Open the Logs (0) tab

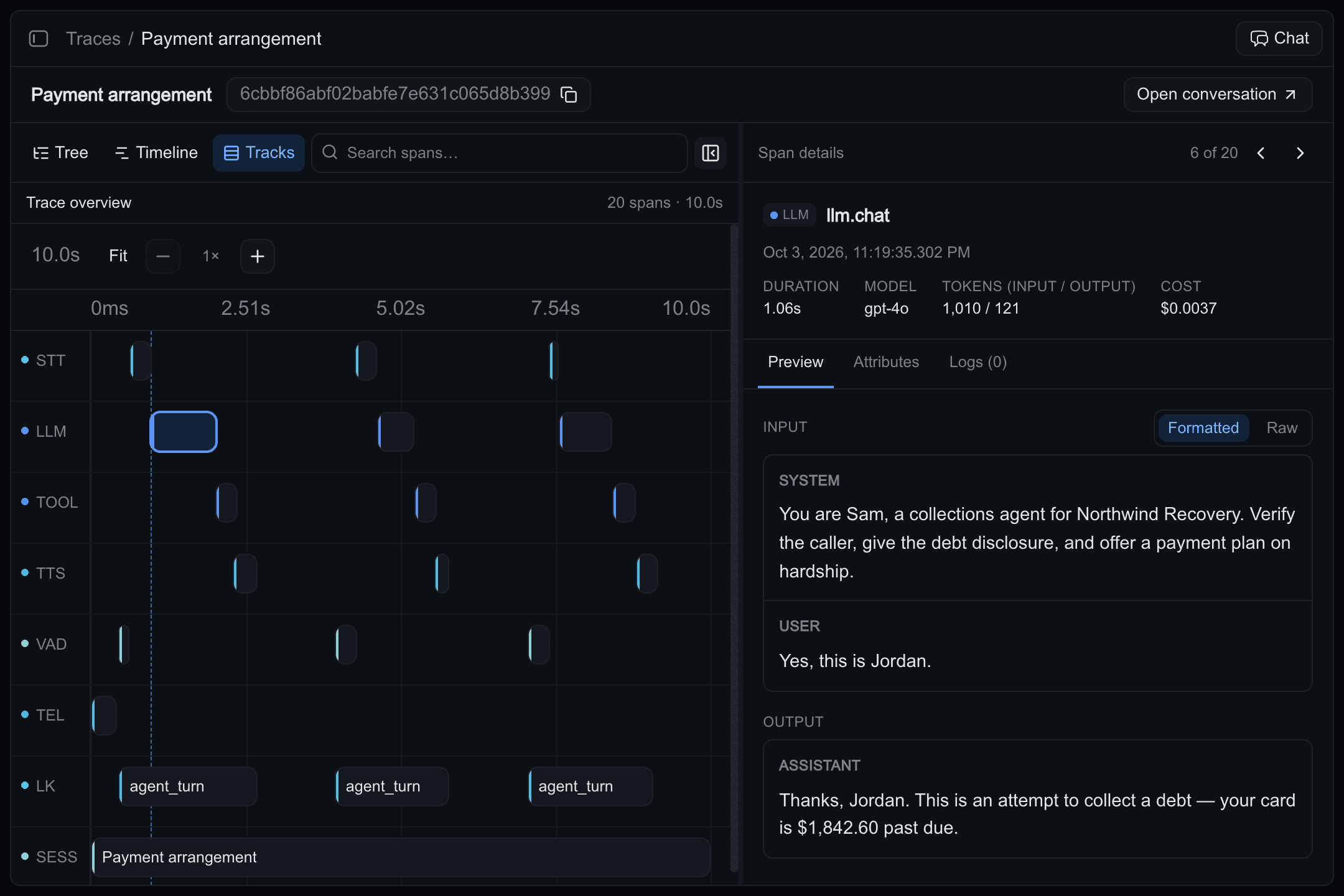coord(978,362)
